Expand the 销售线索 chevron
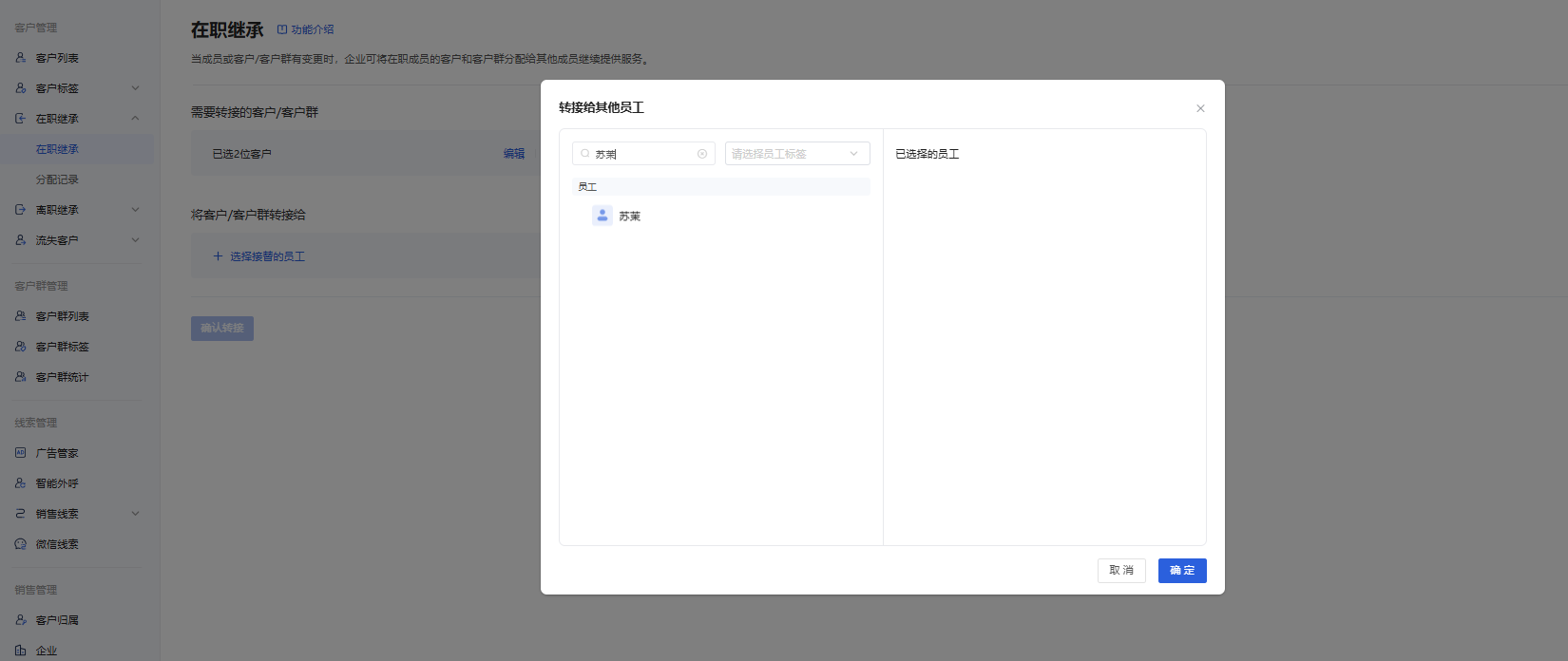1568x661 pixels. pos(135,514)
